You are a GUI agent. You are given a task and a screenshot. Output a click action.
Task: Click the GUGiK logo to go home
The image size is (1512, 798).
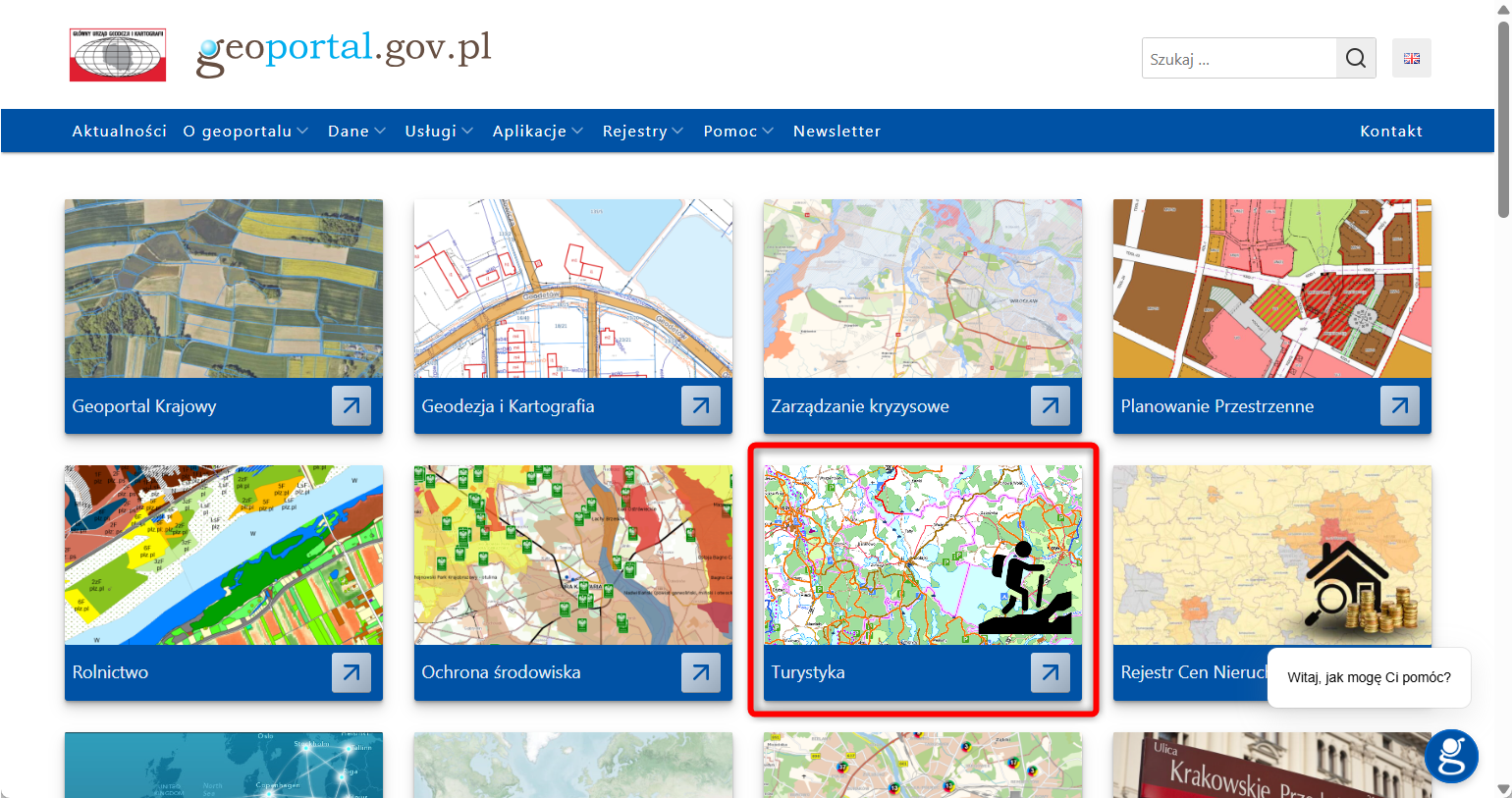coord(117,54)
